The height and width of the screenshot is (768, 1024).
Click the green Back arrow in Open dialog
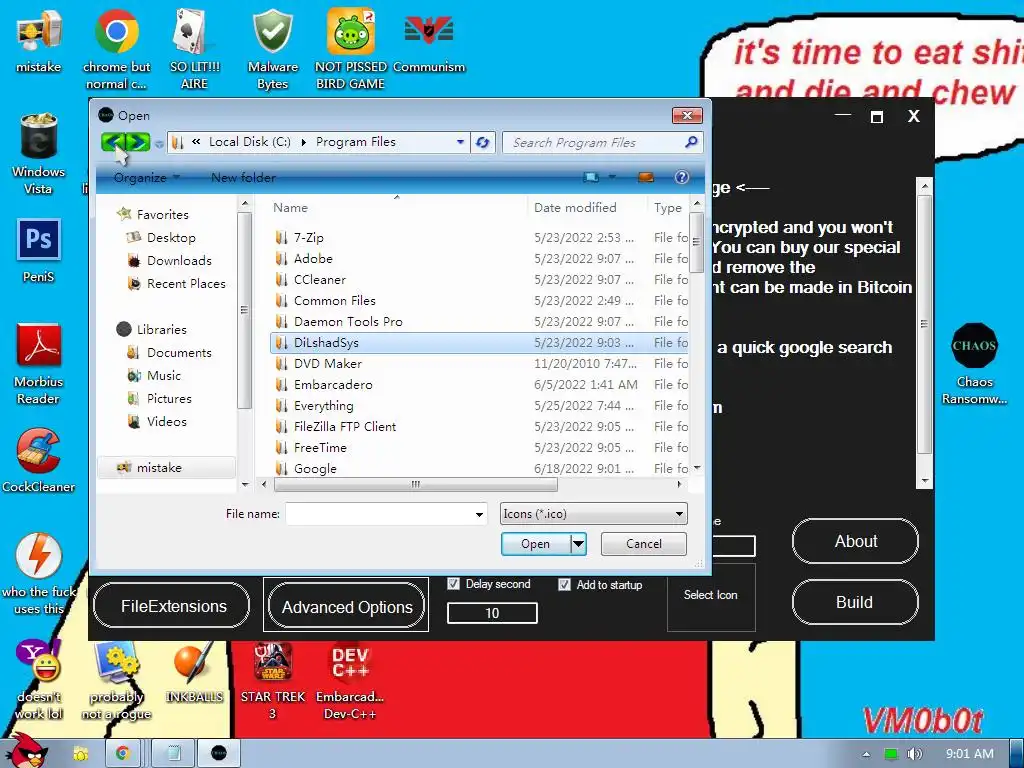114,142
